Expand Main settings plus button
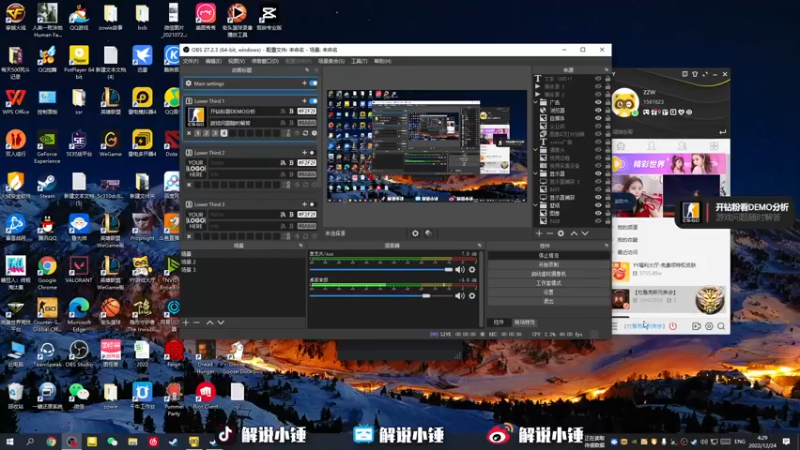The width and height of the screenshot is (800, 450). pyautogui.click(x=305, y=83)
